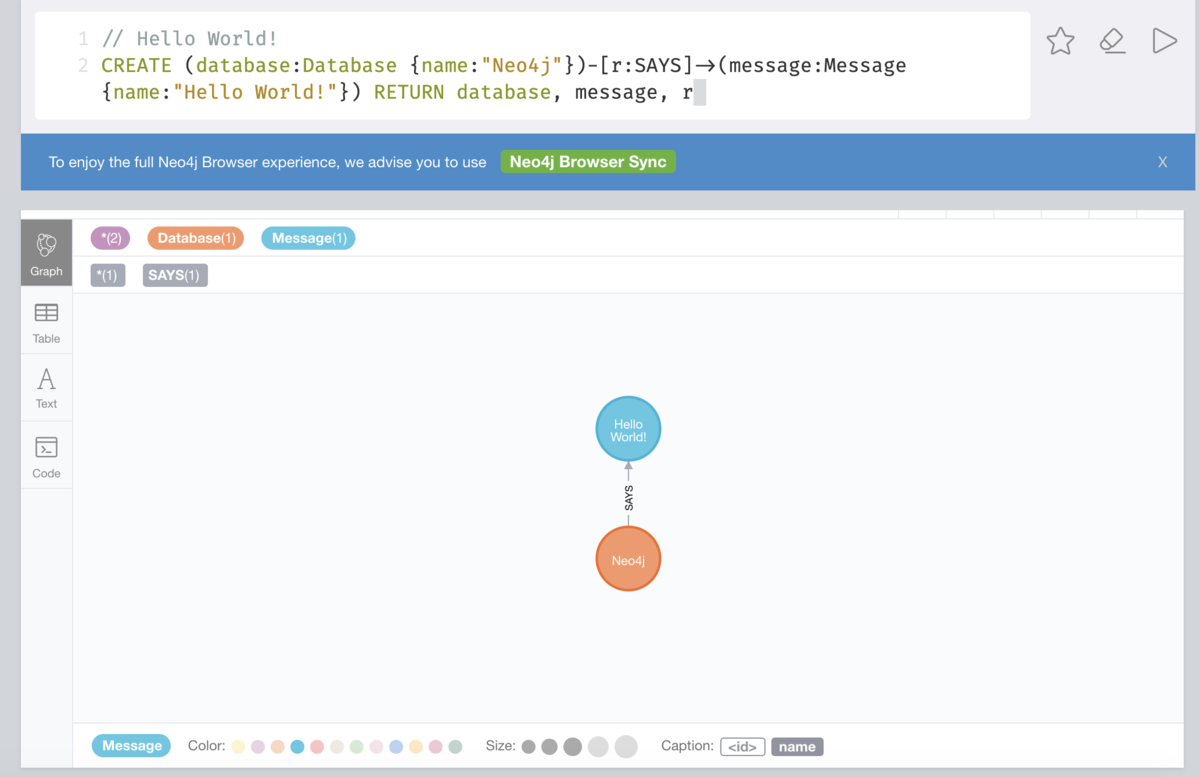This screenshot has width=1200, height=777.
Task: Click the RETURN keyword in the query
Action: point(410,93)
